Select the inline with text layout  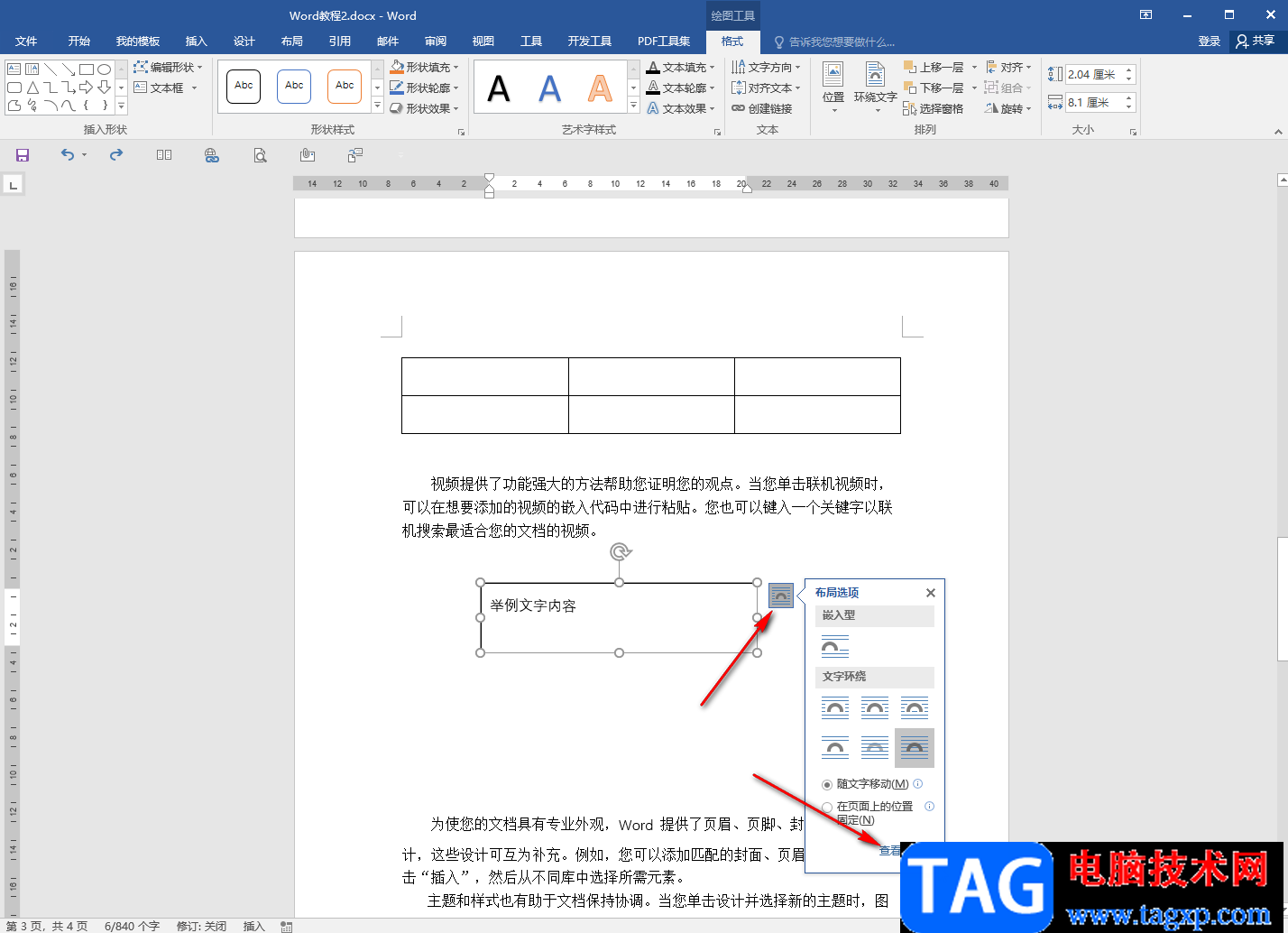pyautogui.click(x=835, y=646)
